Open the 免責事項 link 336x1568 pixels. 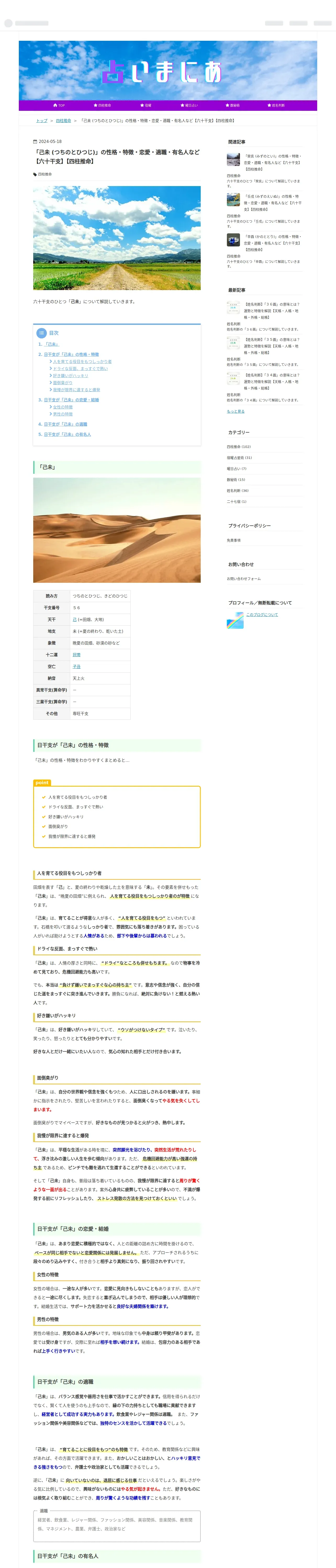(x=234, y=540)
